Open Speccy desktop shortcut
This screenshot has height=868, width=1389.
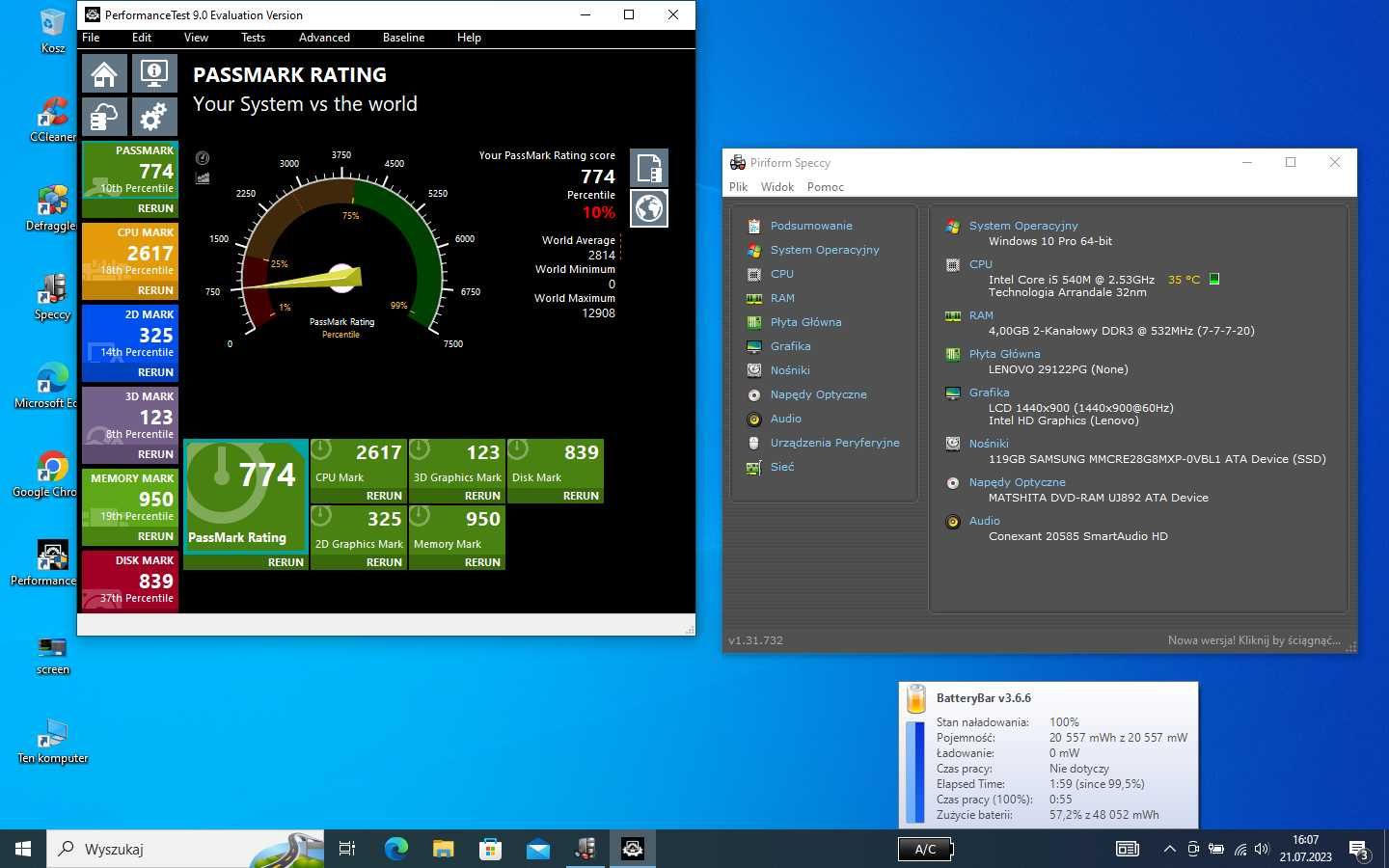tap(52, 297)
